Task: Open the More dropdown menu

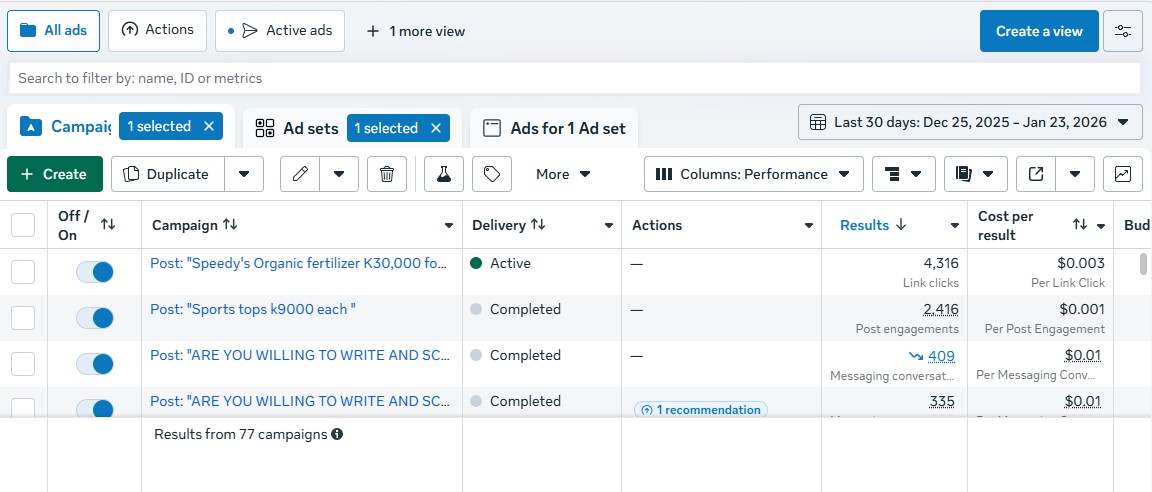Action: pos(563,174)
